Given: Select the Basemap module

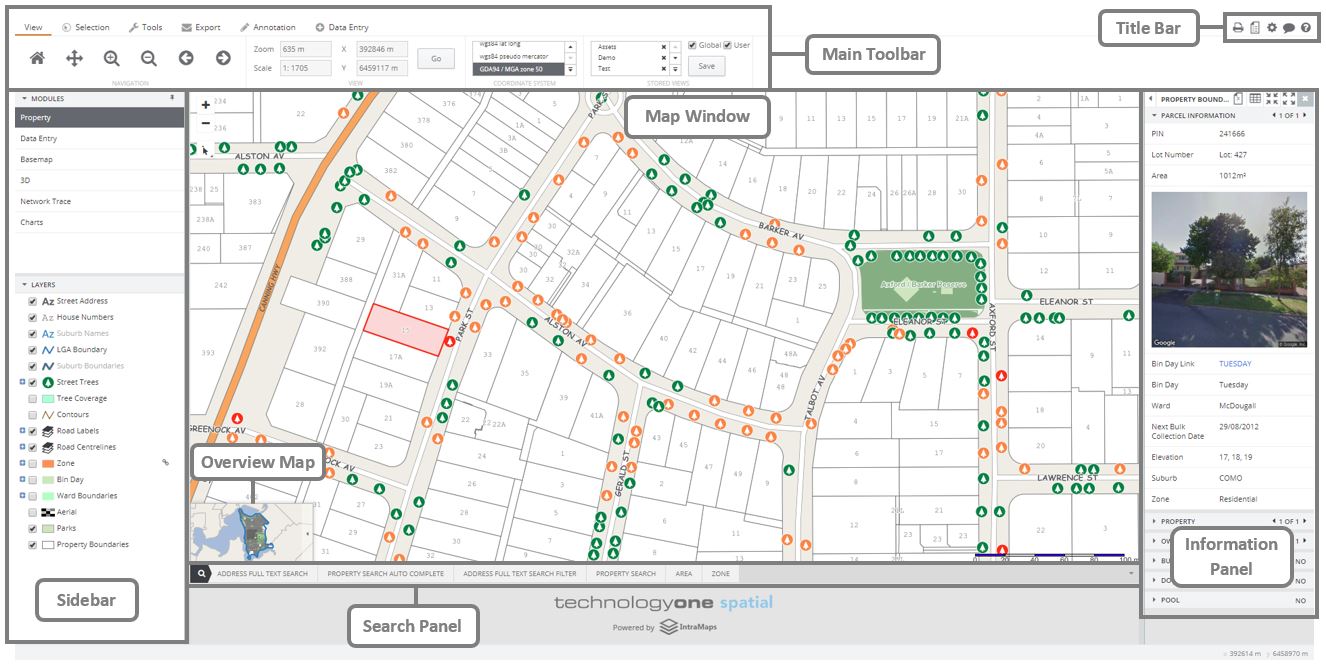Looking at the screenshot, I should point(100,159).
